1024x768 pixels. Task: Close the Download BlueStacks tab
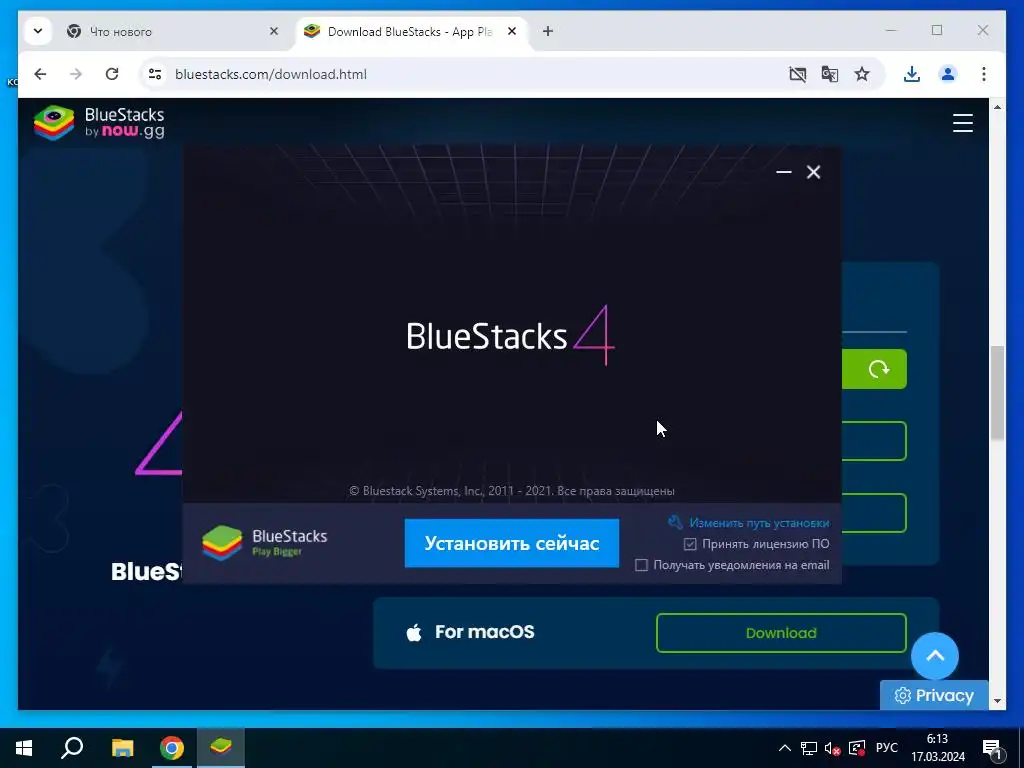(x=512, y=31)
